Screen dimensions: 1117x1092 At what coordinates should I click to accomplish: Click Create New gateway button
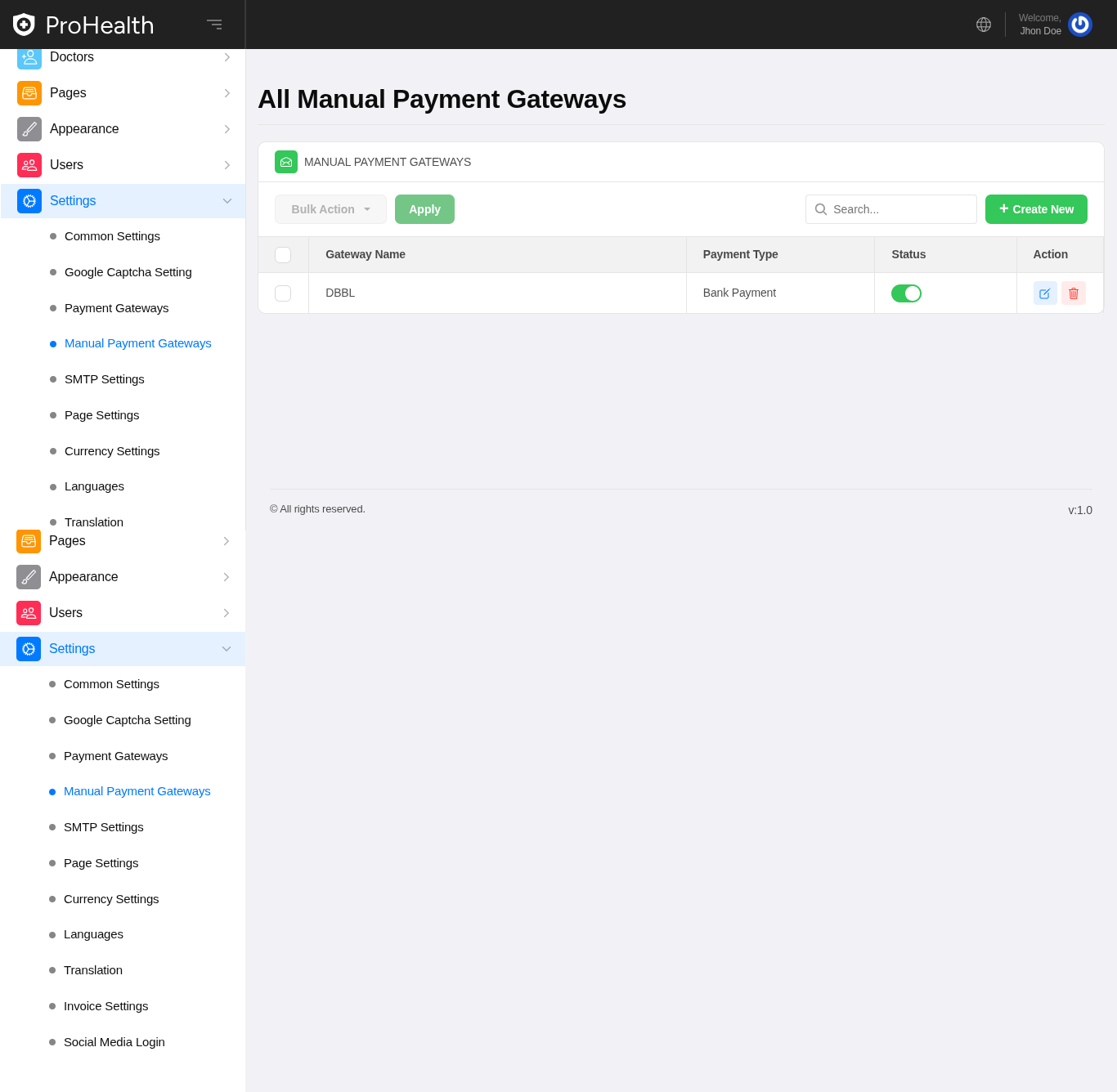tap(1035, 209)
